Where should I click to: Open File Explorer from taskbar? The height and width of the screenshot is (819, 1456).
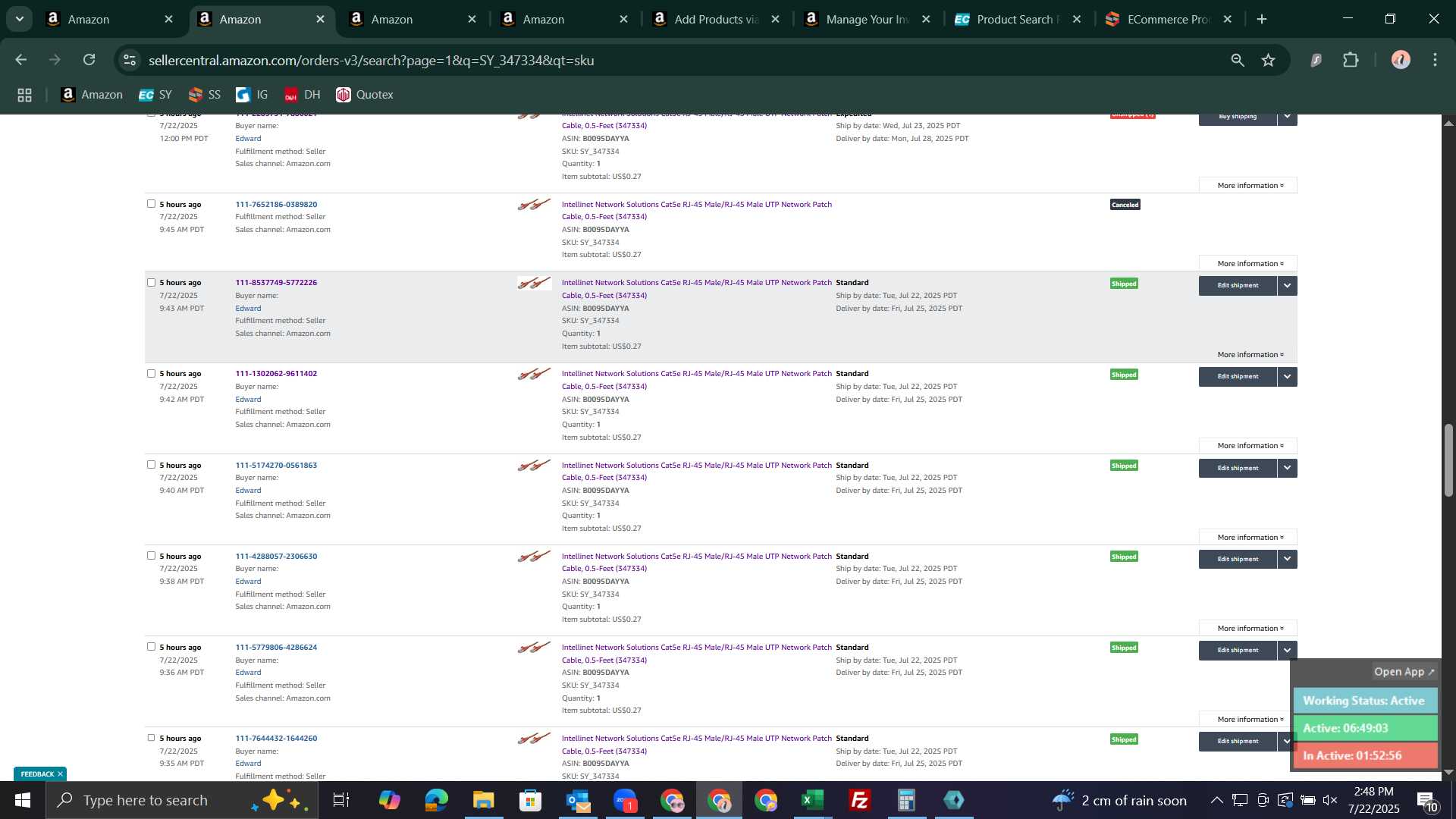tap(484, 800)
